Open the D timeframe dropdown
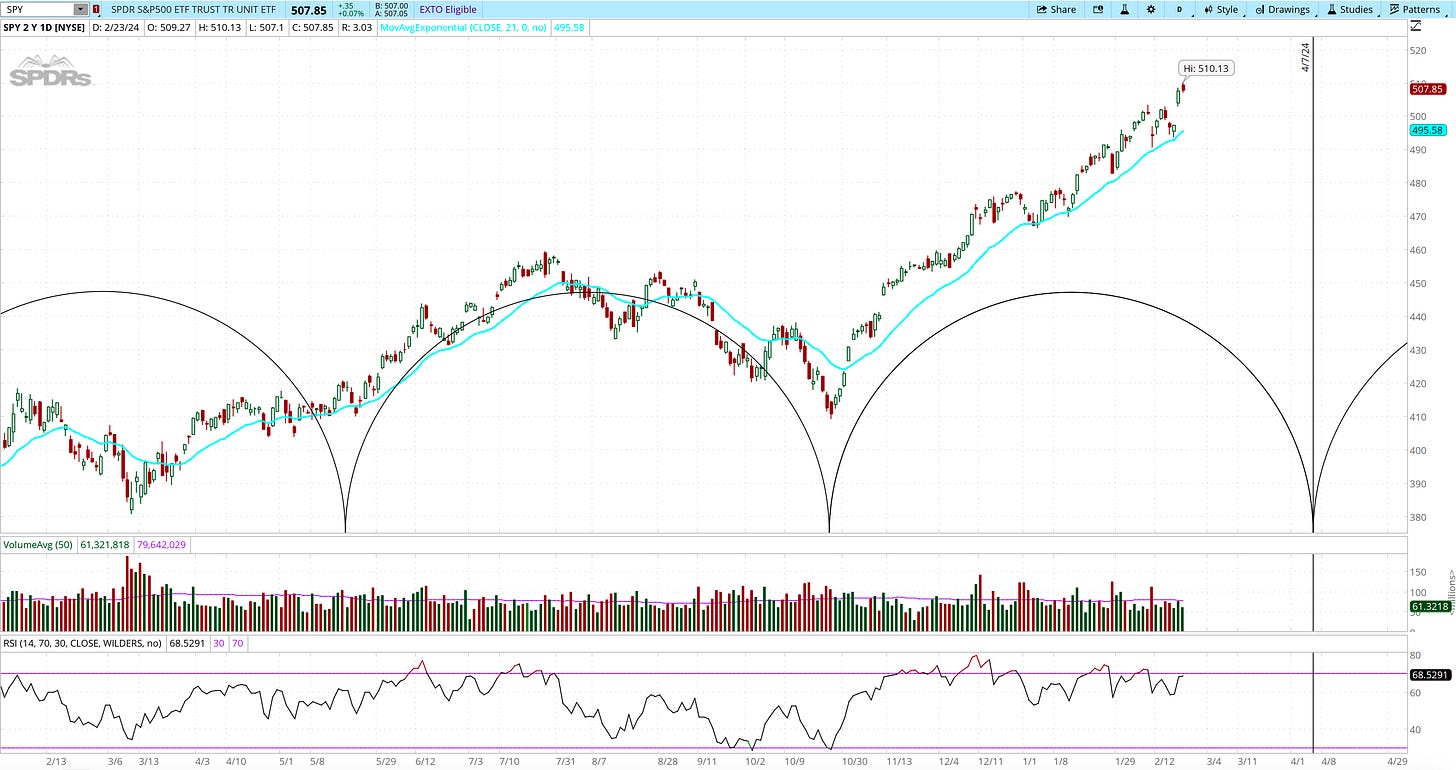The width and height of the screenshot is (1456, 770). coord(1179,9)
